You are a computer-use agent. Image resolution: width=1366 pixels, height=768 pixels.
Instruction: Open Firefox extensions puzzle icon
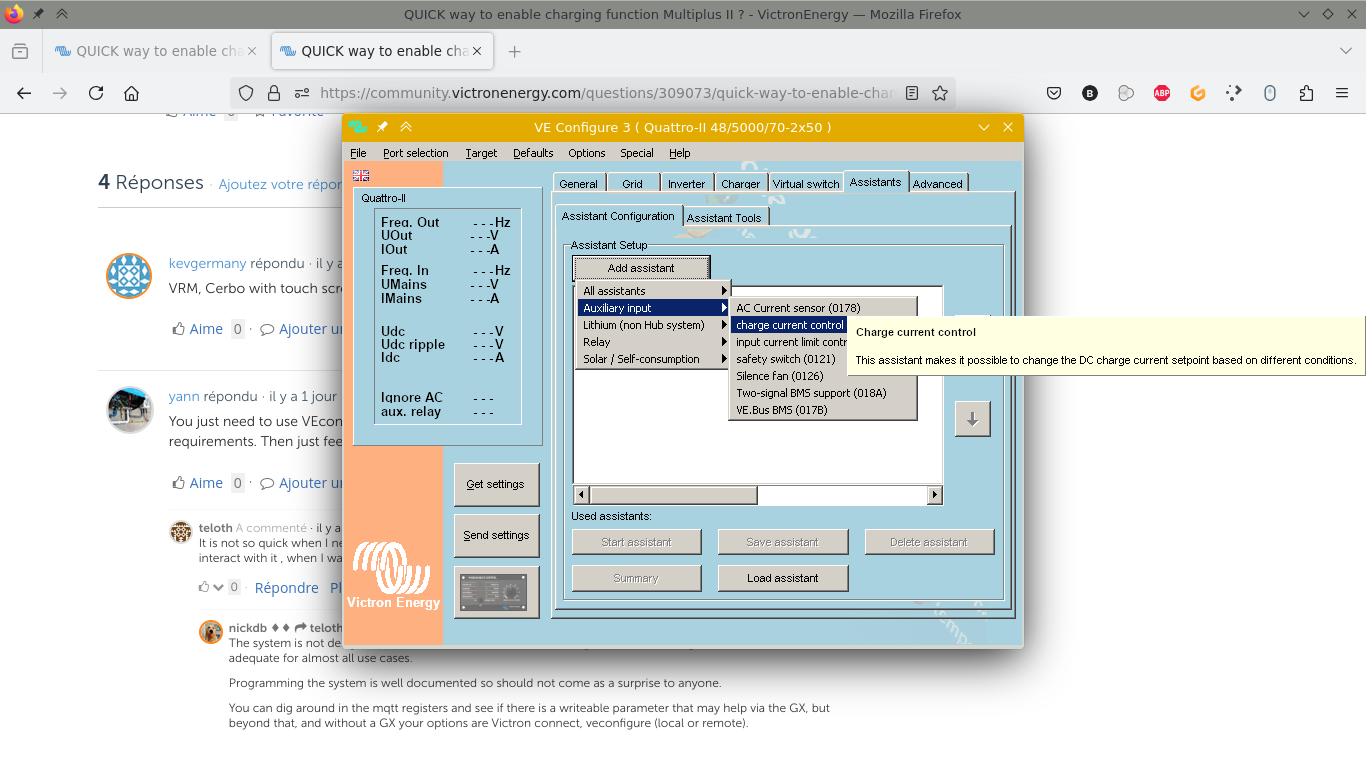point(1306,93)
